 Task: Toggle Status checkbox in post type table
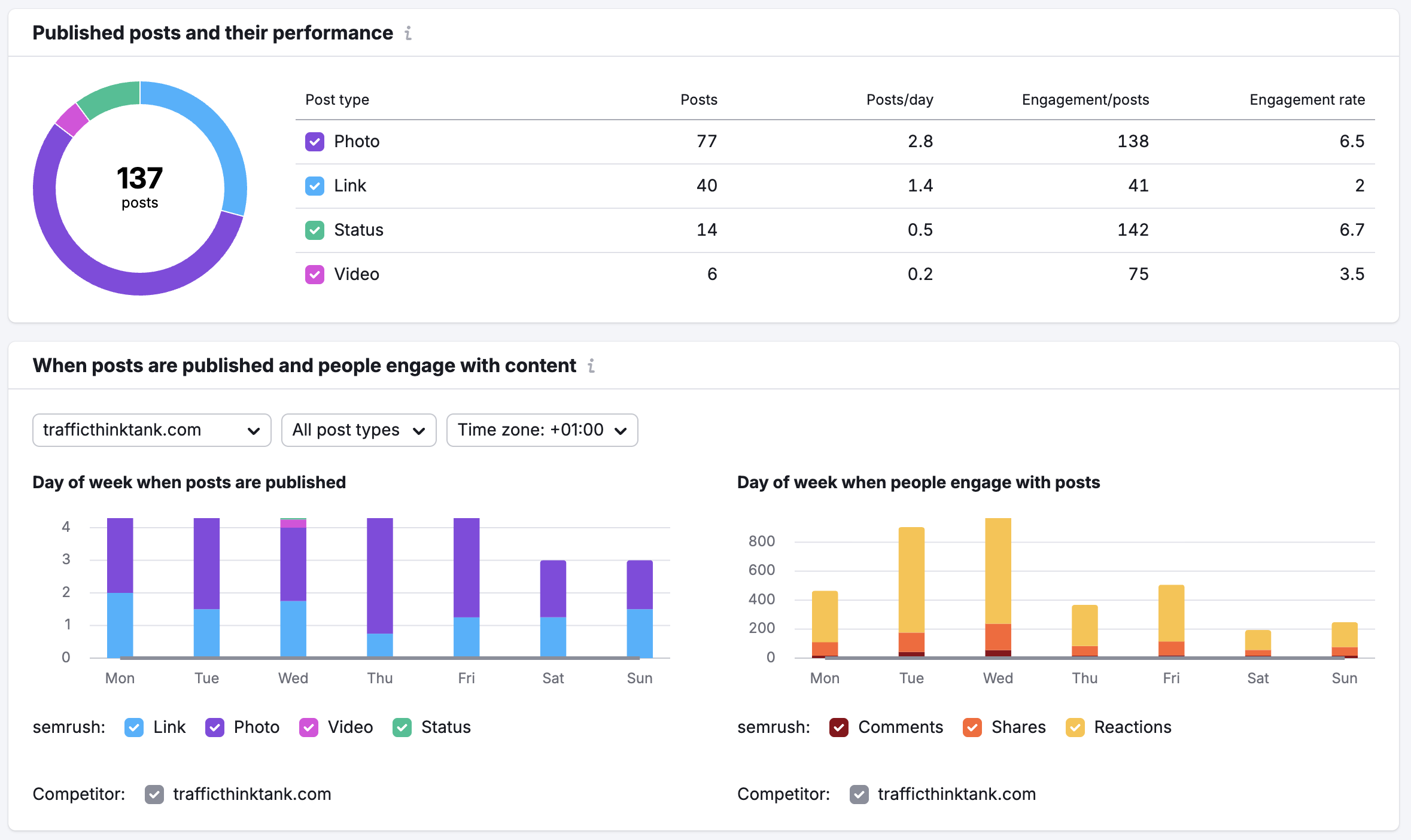pyautogui.click(x=315, y=230)
